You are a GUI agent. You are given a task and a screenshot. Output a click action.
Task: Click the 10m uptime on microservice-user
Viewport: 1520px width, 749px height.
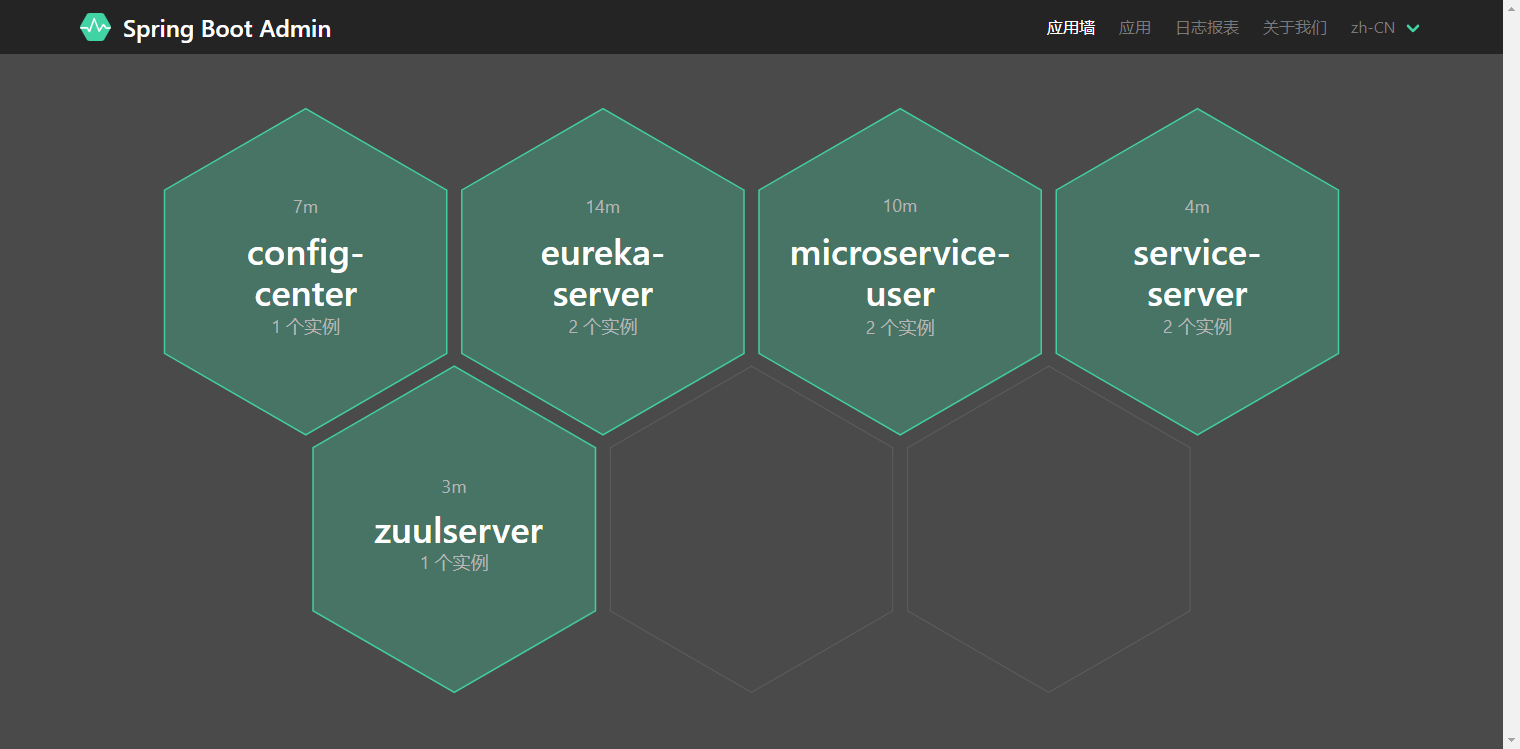(900, 206)
